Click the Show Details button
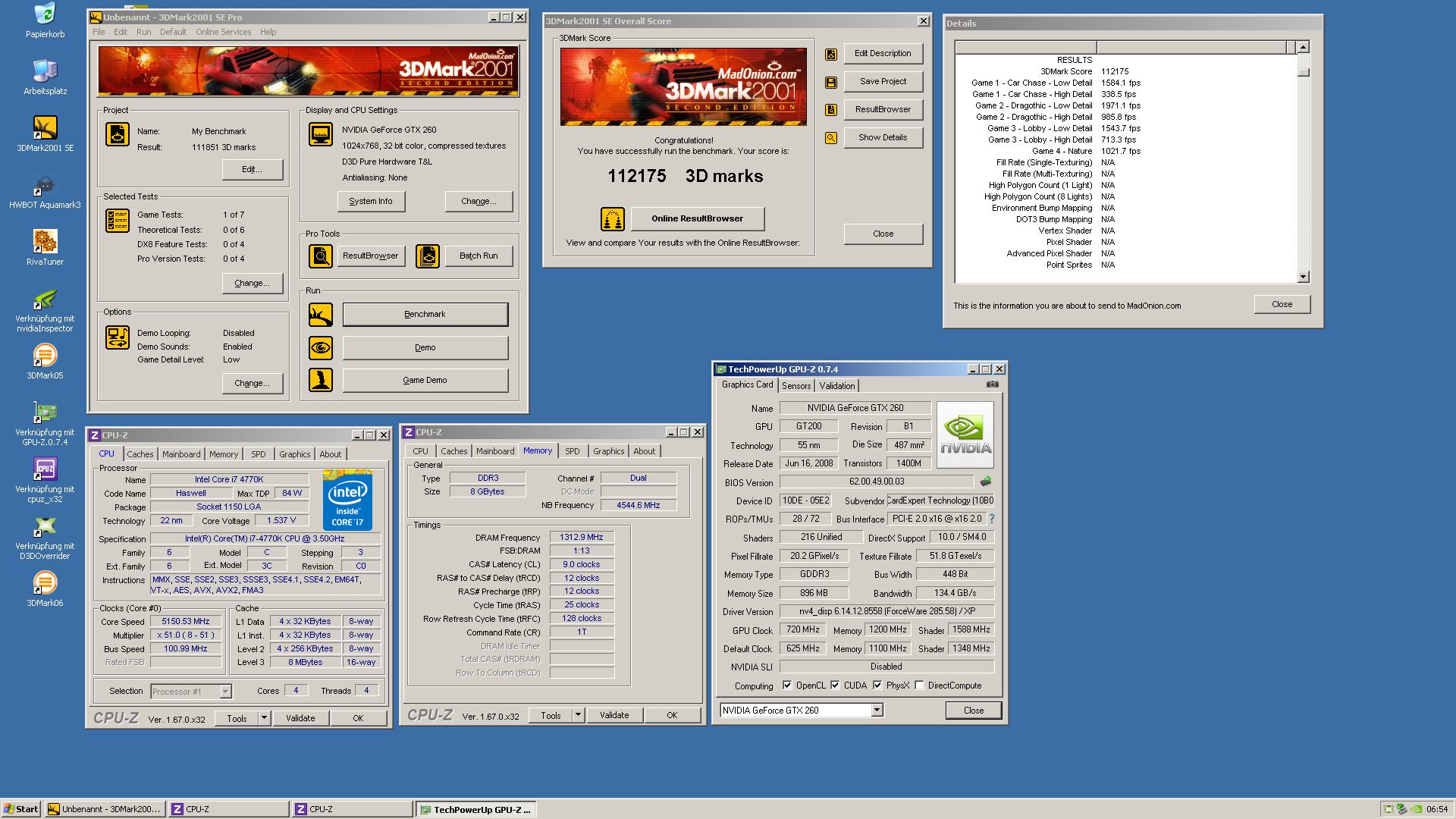 point(883,137)
